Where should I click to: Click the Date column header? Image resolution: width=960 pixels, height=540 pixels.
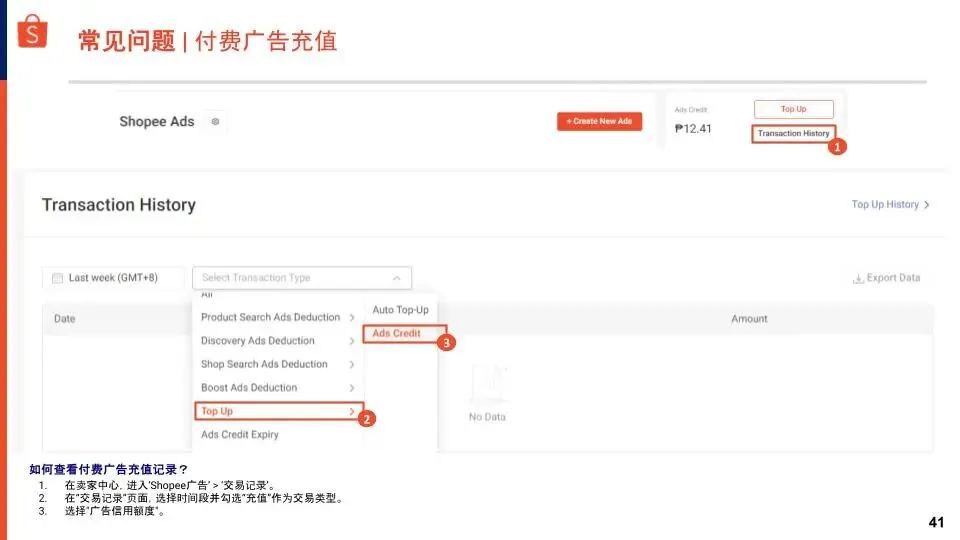(x=64, y=319)
